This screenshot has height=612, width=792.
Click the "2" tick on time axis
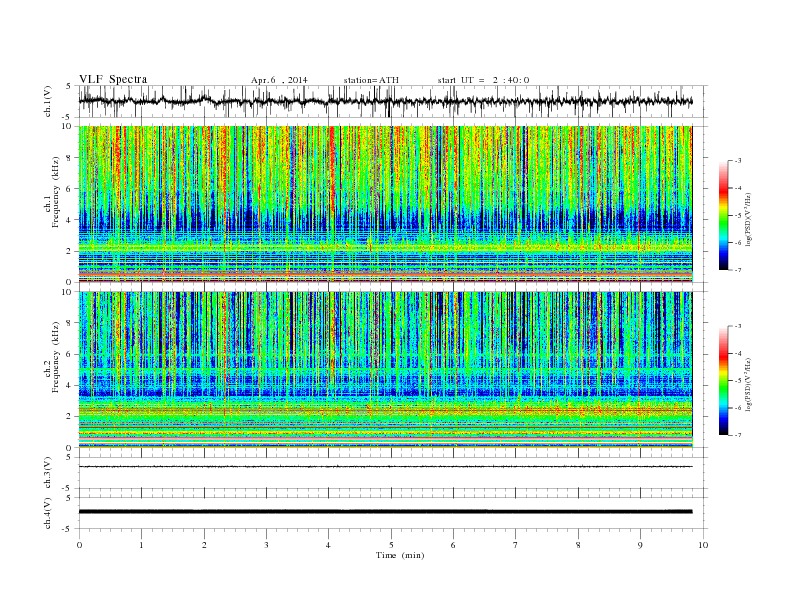coord(204,545)
